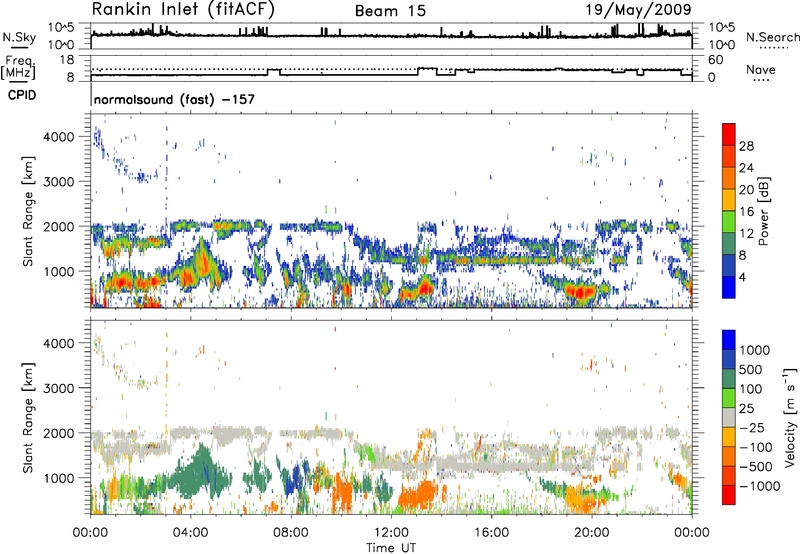
Task: Click the '-1000' label on velocity colorbar
Action: [759, 486]
